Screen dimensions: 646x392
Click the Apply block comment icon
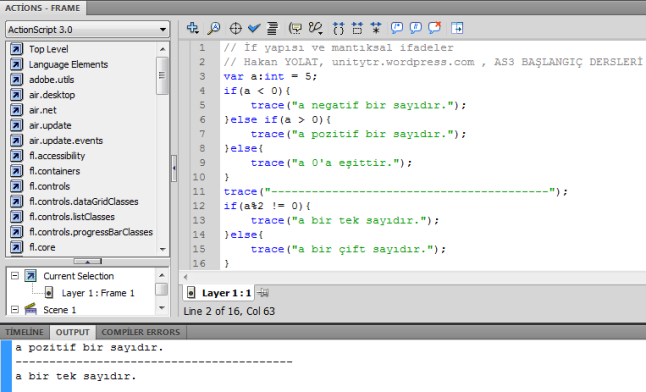pos(397,28)
